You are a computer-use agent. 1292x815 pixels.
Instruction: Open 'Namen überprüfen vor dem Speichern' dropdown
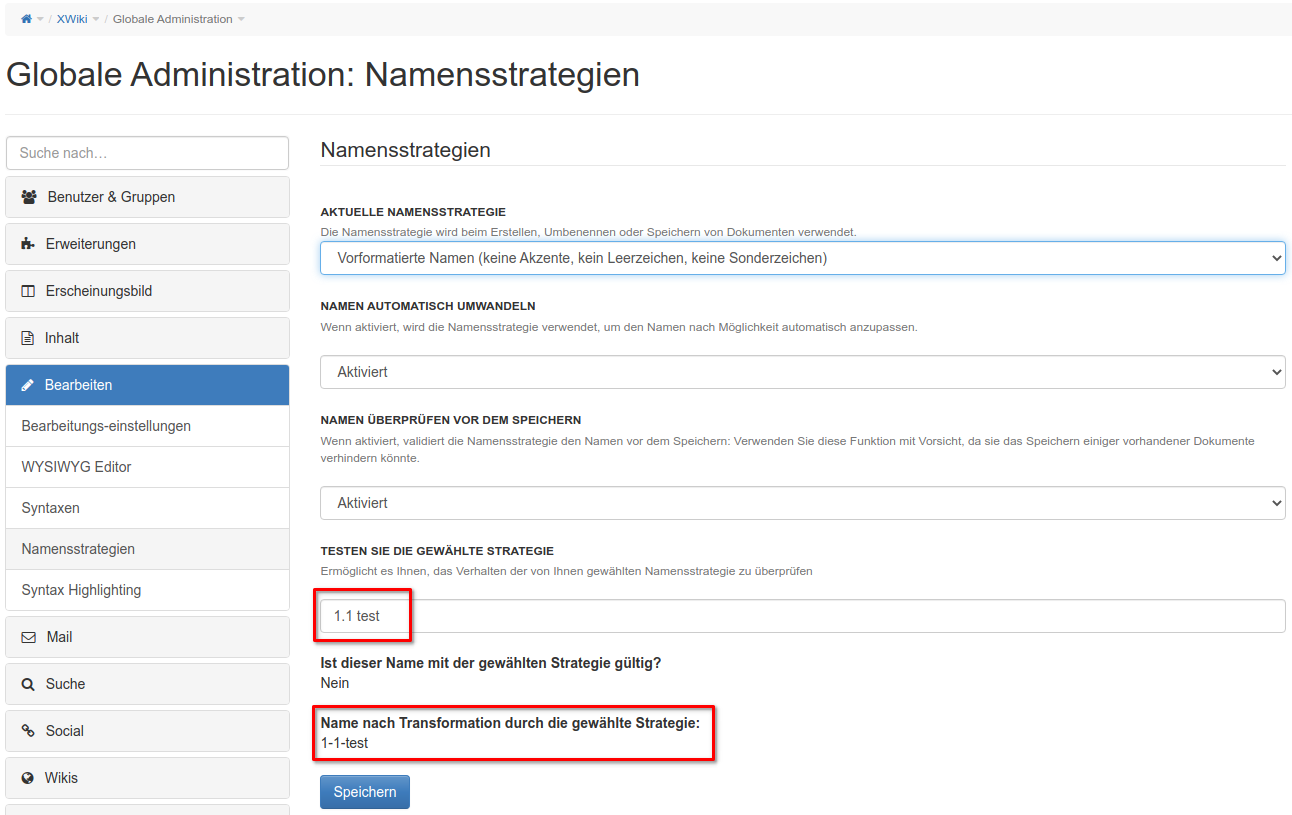(802, 503)
